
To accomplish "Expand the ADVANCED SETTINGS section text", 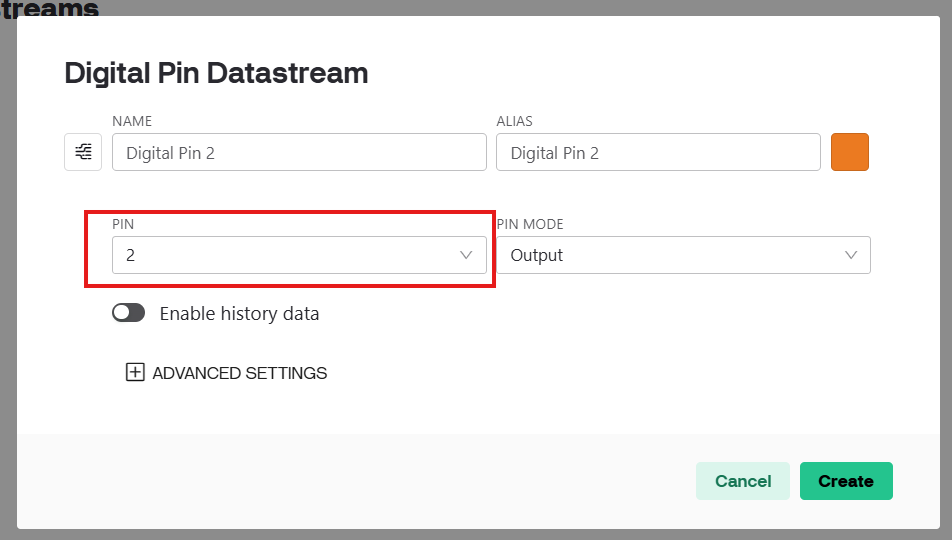I will (x=239, y=373).
